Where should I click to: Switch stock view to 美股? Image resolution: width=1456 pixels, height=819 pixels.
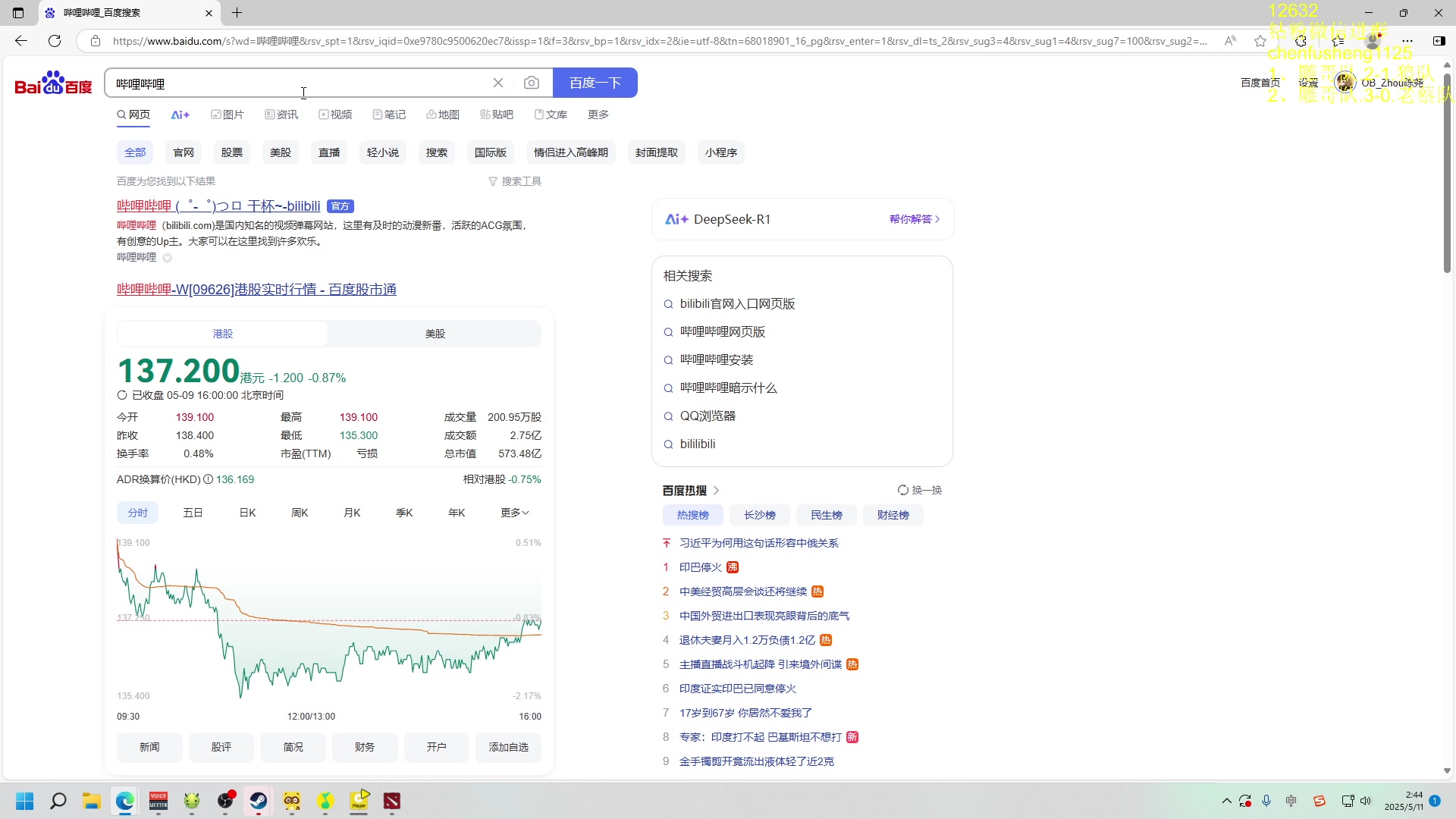[x=435, y=334]
